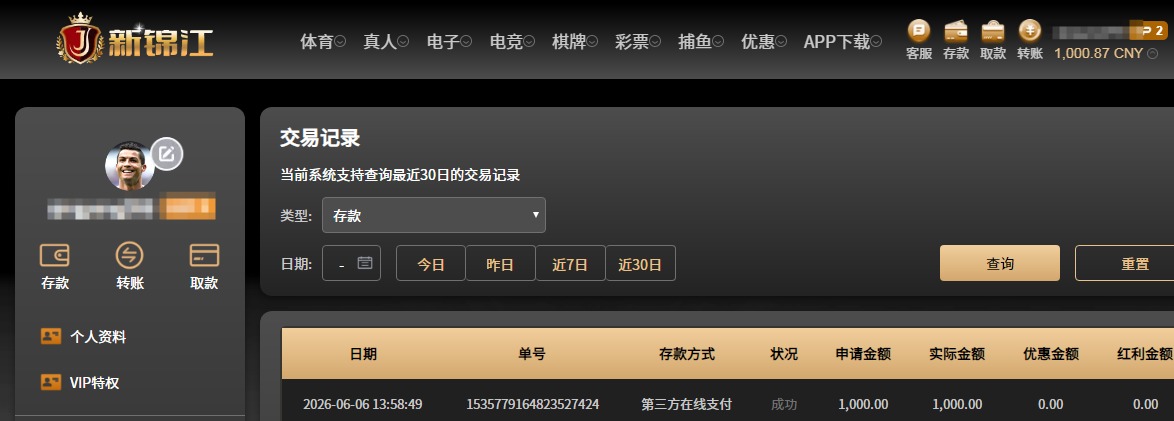Open 存款 deposit icon in top header
This screenshot has width=1174, height=421.
coord(956,31)
